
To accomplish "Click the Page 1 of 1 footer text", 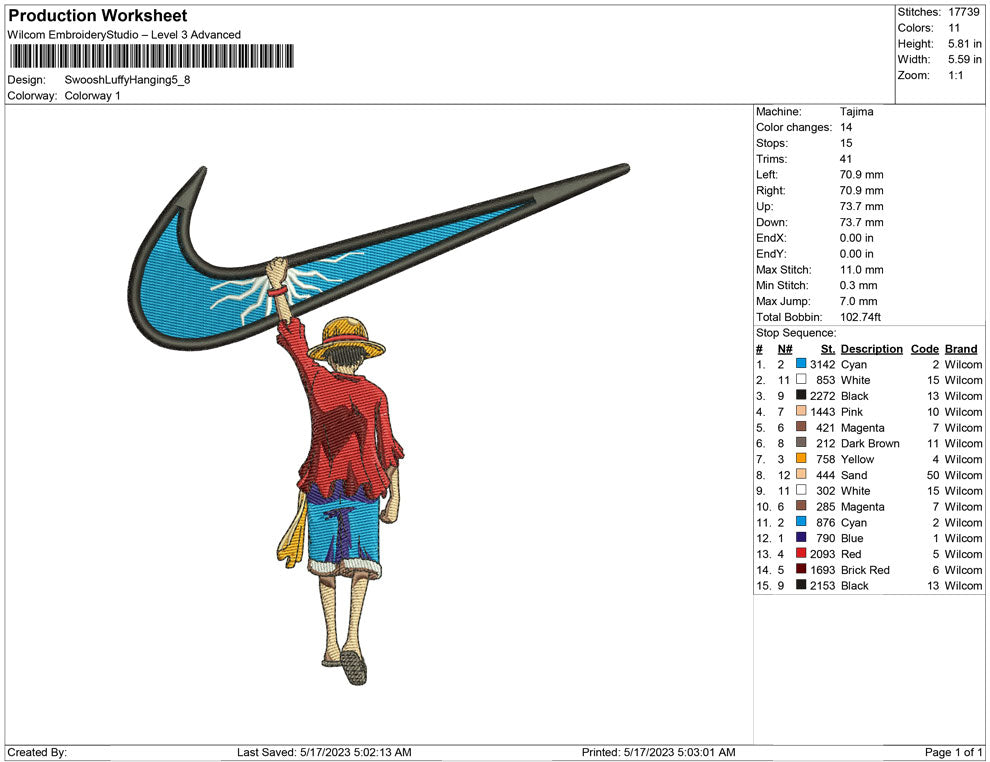I will (x=954, y=752).
